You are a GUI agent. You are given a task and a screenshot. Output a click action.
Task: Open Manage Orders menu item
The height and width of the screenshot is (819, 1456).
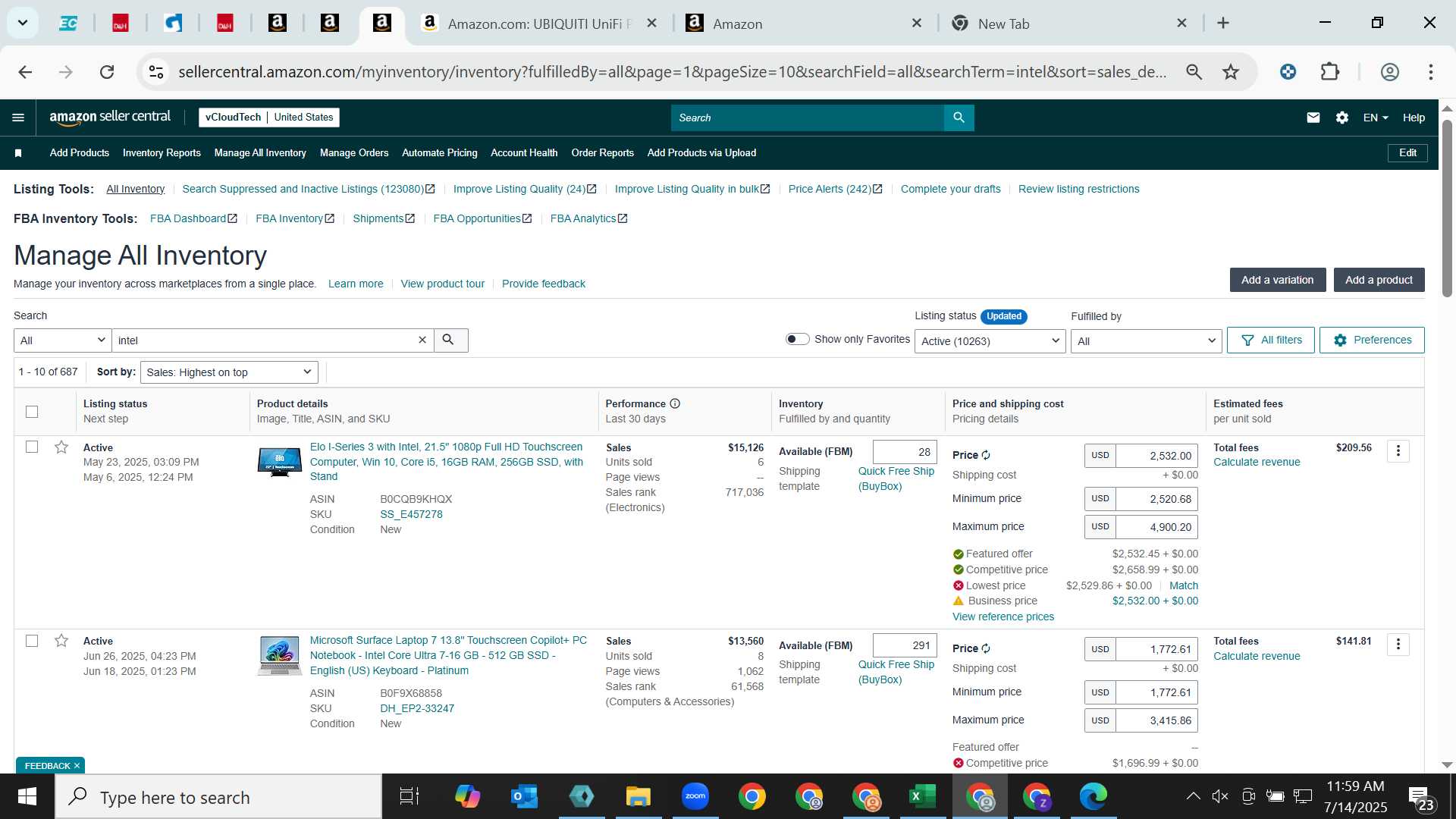(x=354, y=153)
